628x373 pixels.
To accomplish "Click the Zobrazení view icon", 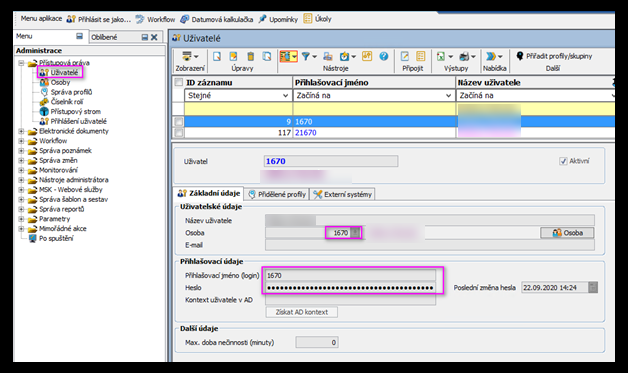I will point(187,56).
